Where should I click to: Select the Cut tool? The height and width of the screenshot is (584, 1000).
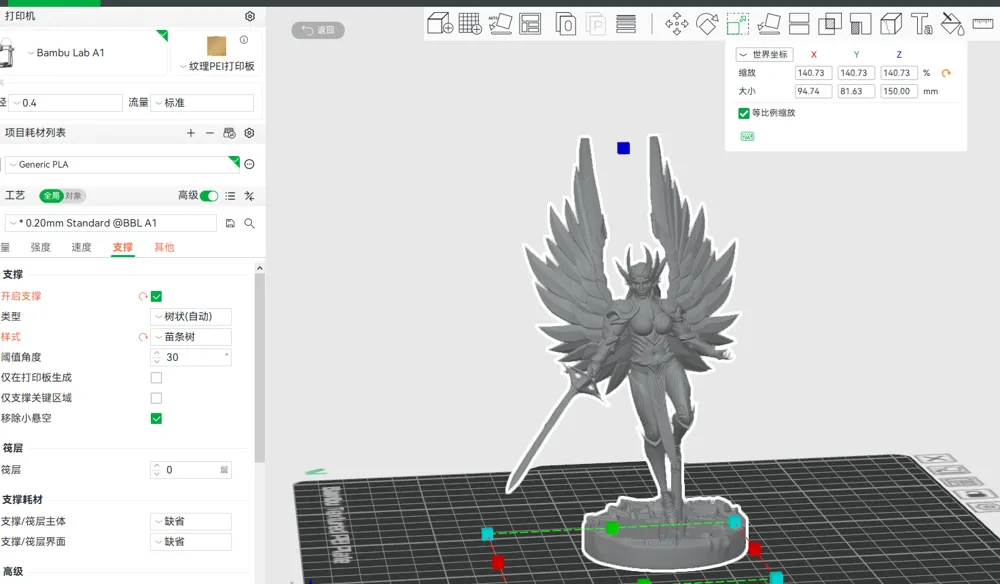(799, 24)
